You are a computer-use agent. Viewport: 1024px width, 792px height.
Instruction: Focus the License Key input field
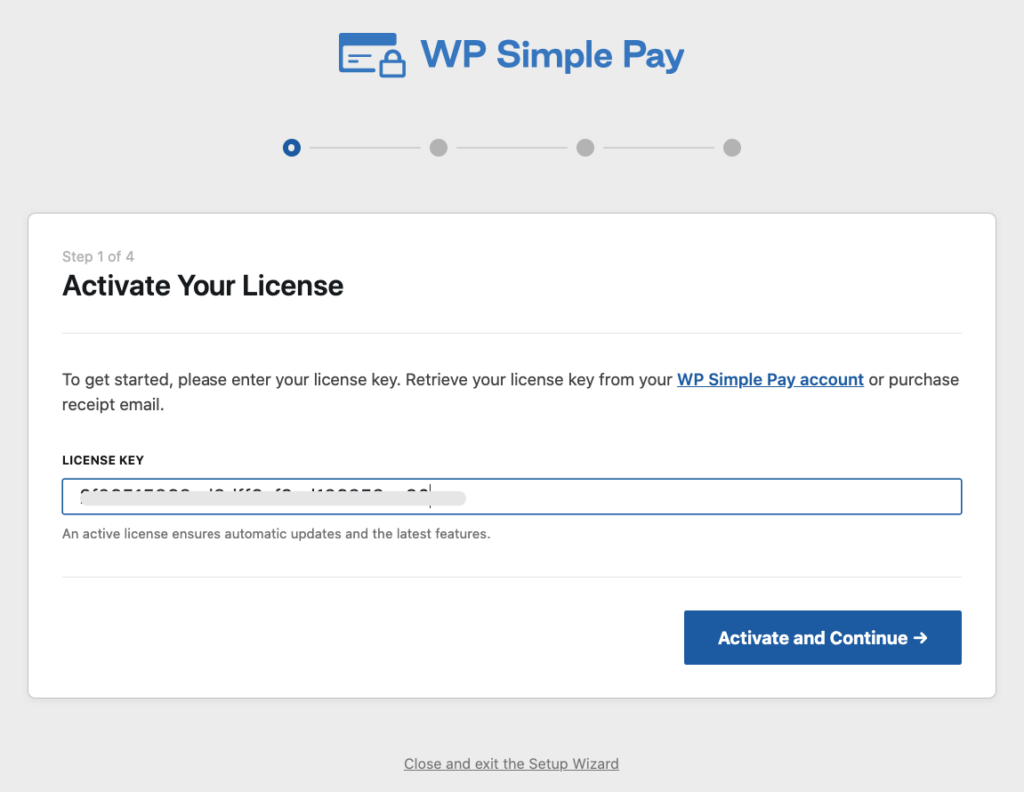pos(700,497)
